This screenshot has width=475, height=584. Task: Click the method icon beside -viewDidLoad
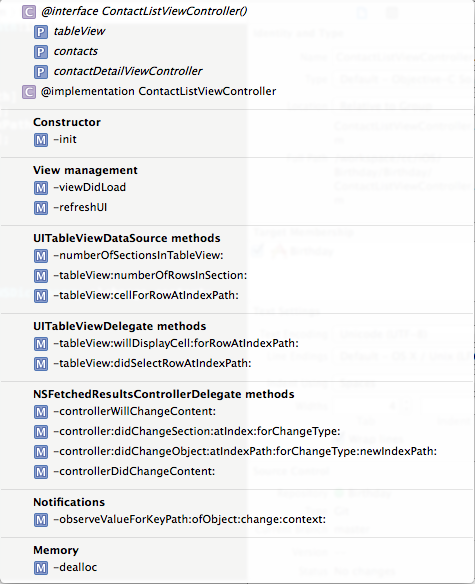tap(41, 188)
